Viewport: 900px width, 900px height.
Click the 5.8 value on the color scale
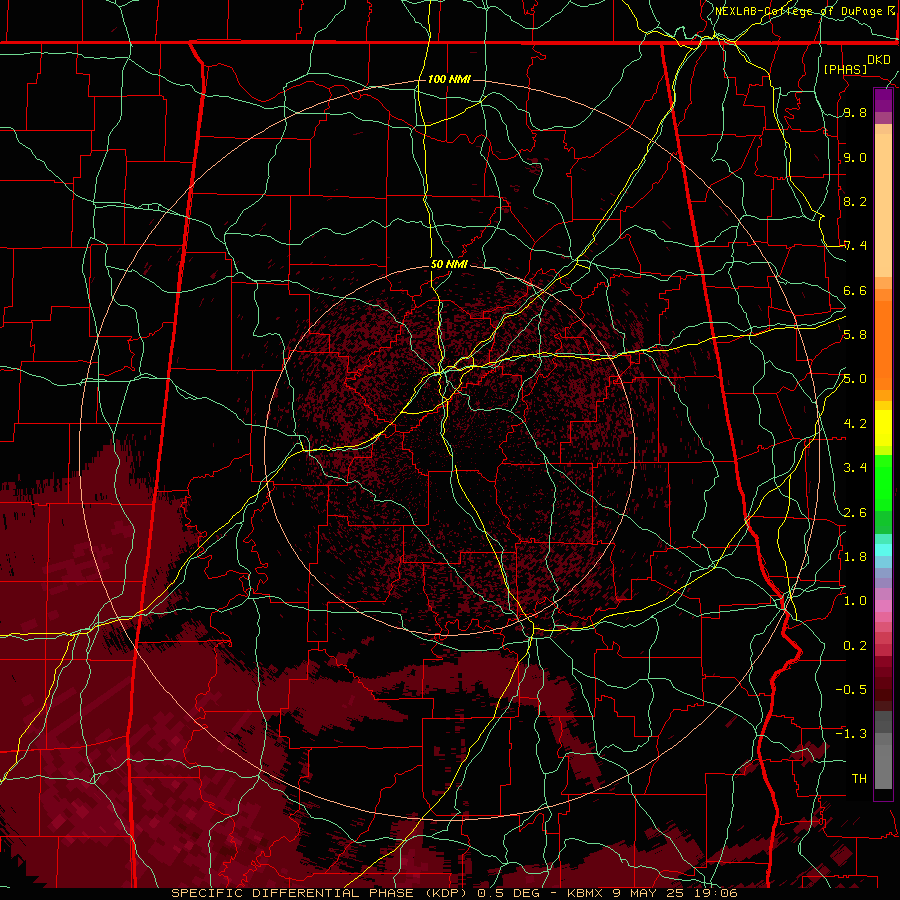[855, 335]
